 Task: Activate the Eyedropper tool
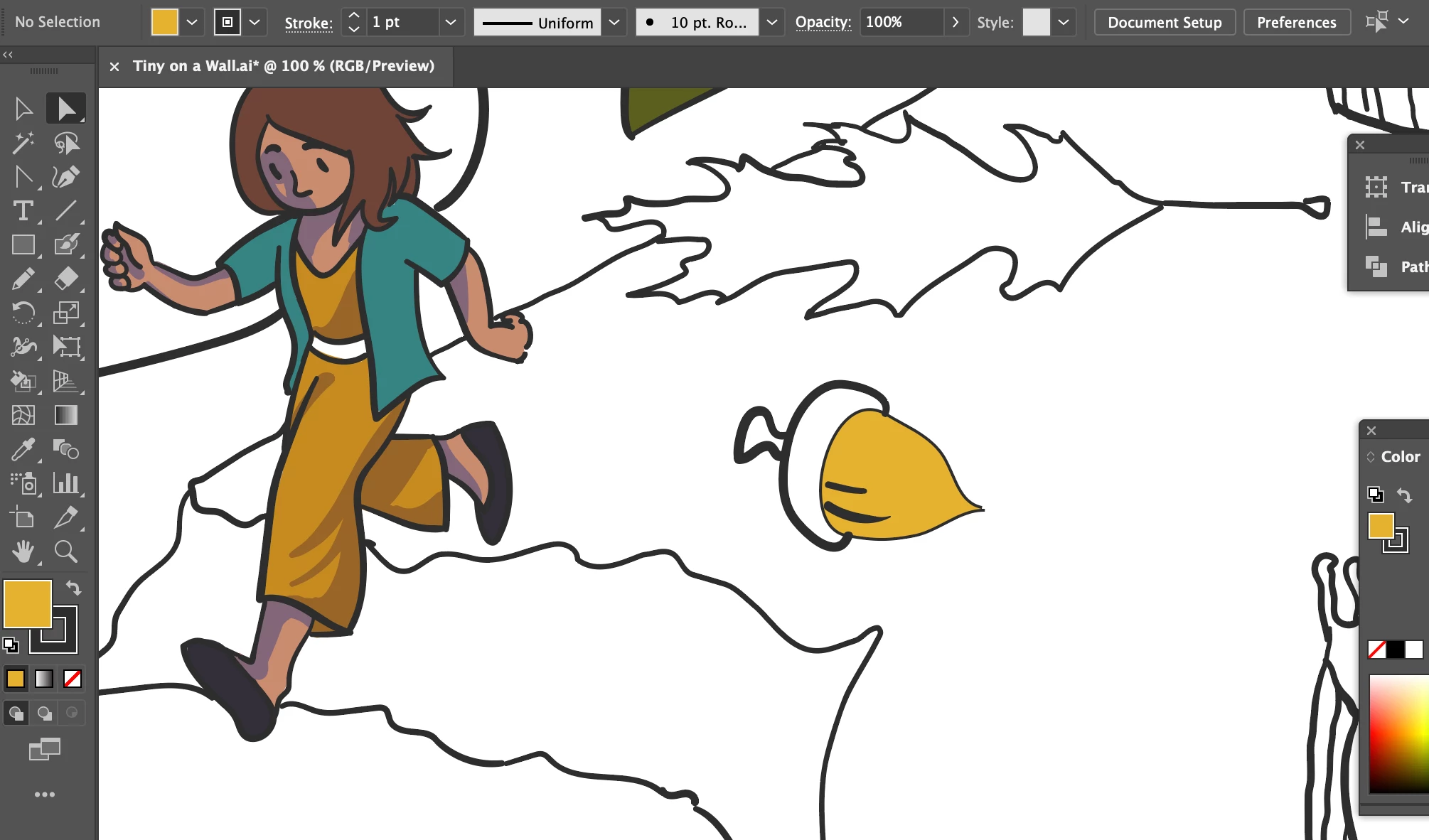[x=23, y=449]
